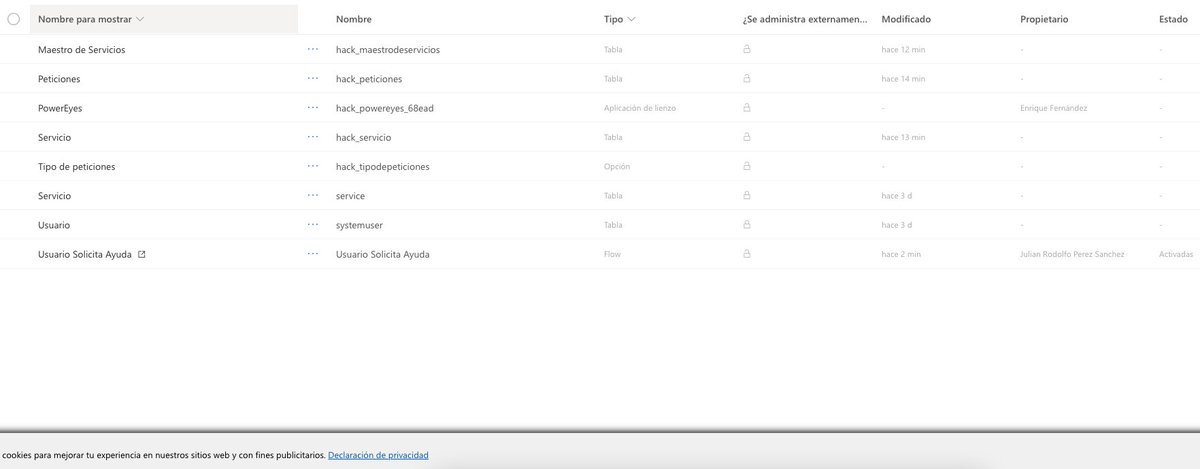
Task: Open the Maestro de Servicios table
Action: click(x=81, y=49)
